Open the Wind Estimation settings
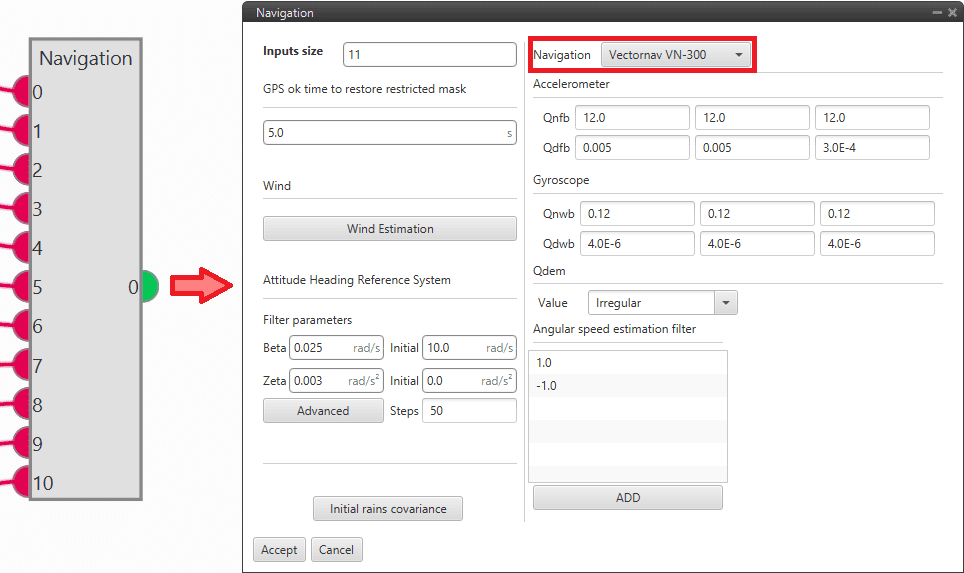The width and height of the screenshot is (964, 573). pos(390,229)
